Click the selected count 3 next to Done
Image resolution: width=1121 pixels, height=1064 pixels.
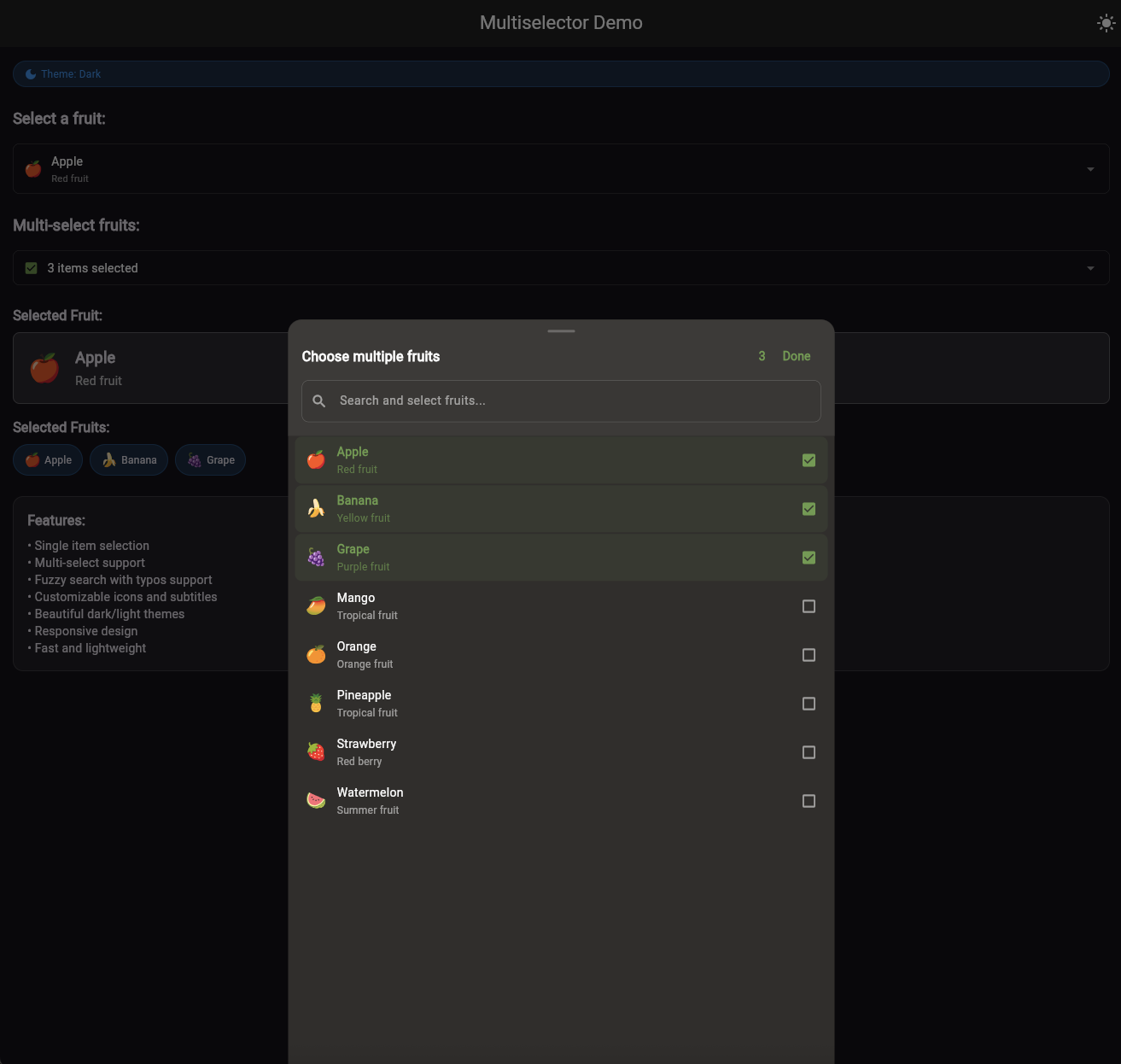click(x=762, y=356)
